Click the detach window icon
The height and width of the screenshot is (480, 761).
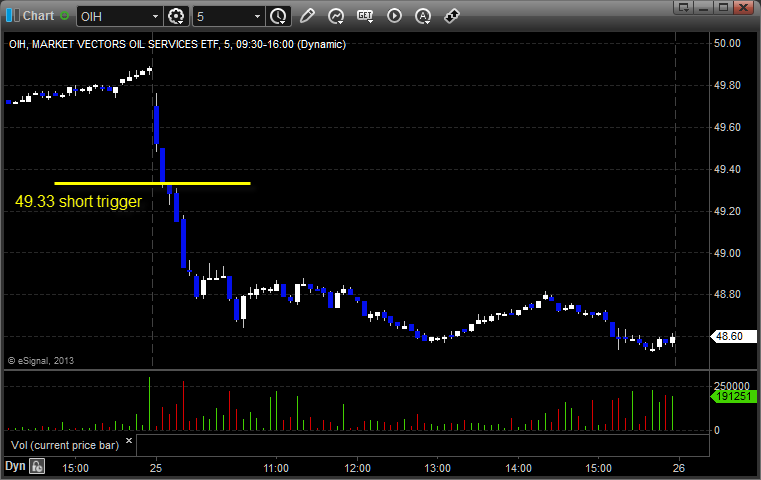click(684, 7)
